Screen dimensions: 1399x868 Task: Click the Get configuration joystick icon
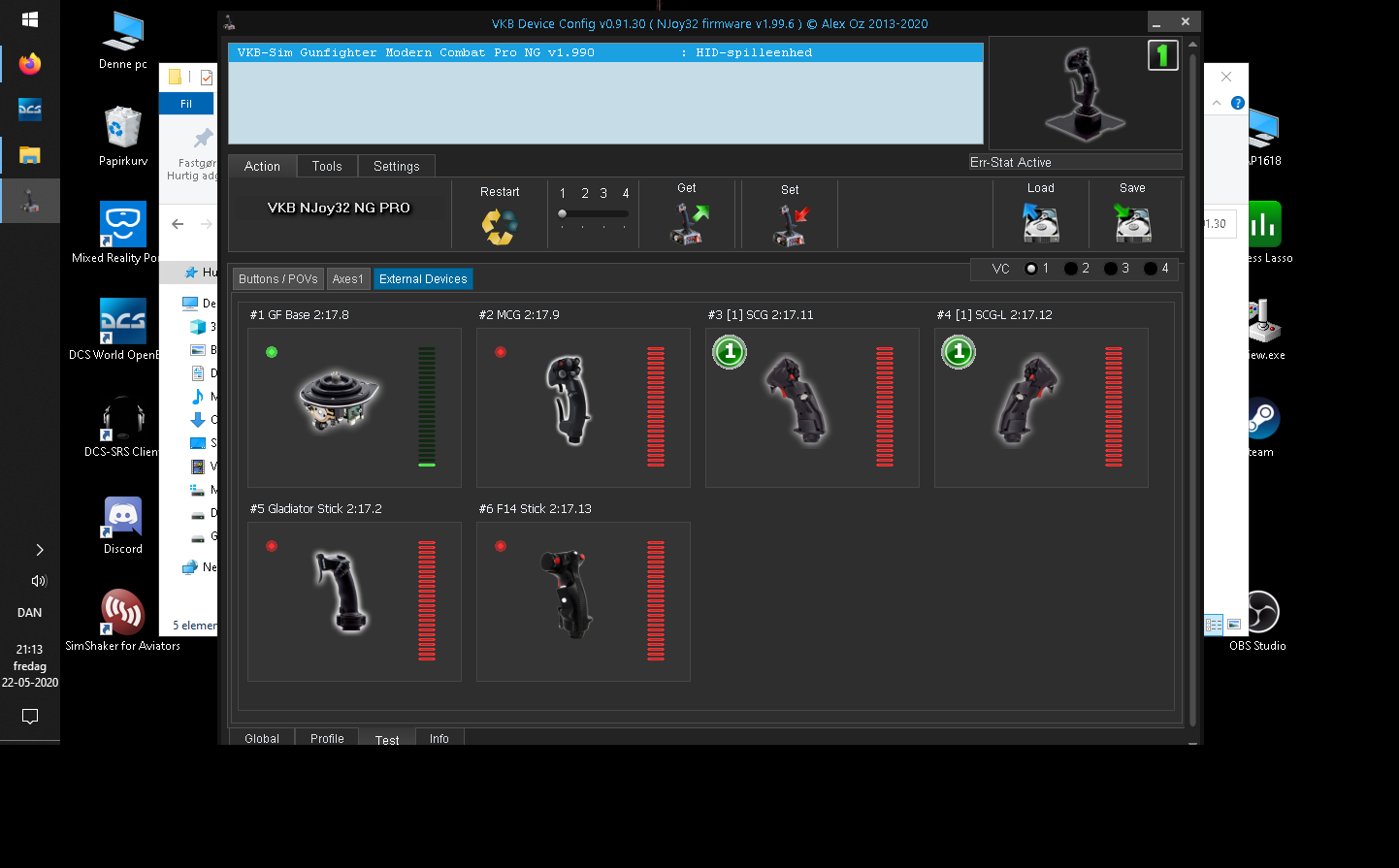click(x=687, y=224)
